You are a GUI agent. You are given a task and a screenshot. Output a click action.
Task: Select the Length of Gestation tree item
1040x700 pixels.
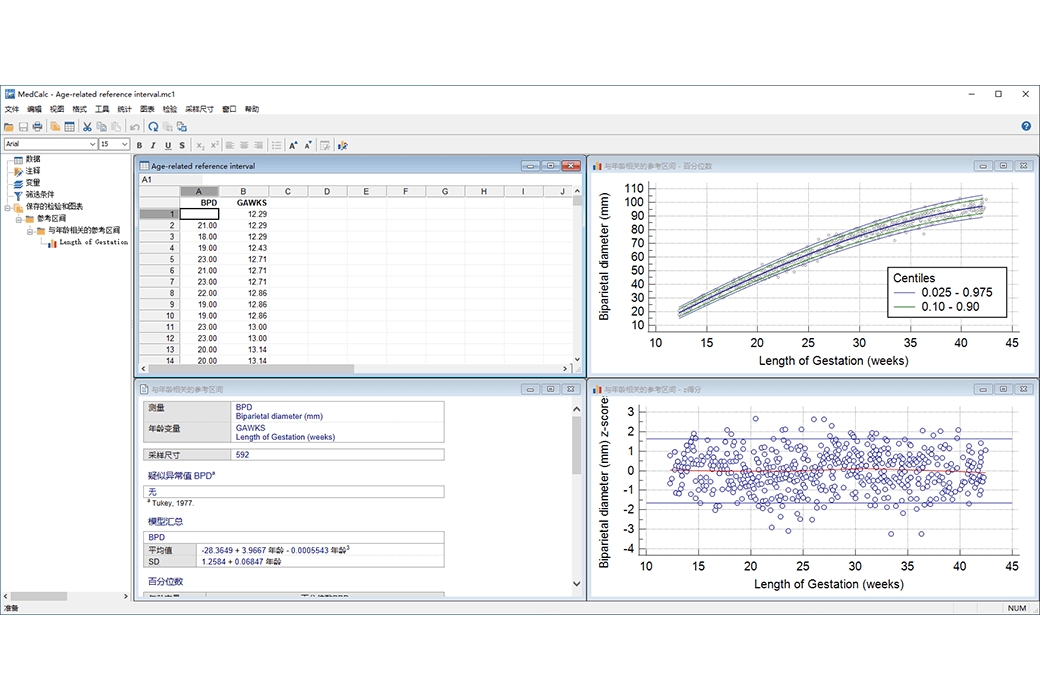click(x=93, y=242)
